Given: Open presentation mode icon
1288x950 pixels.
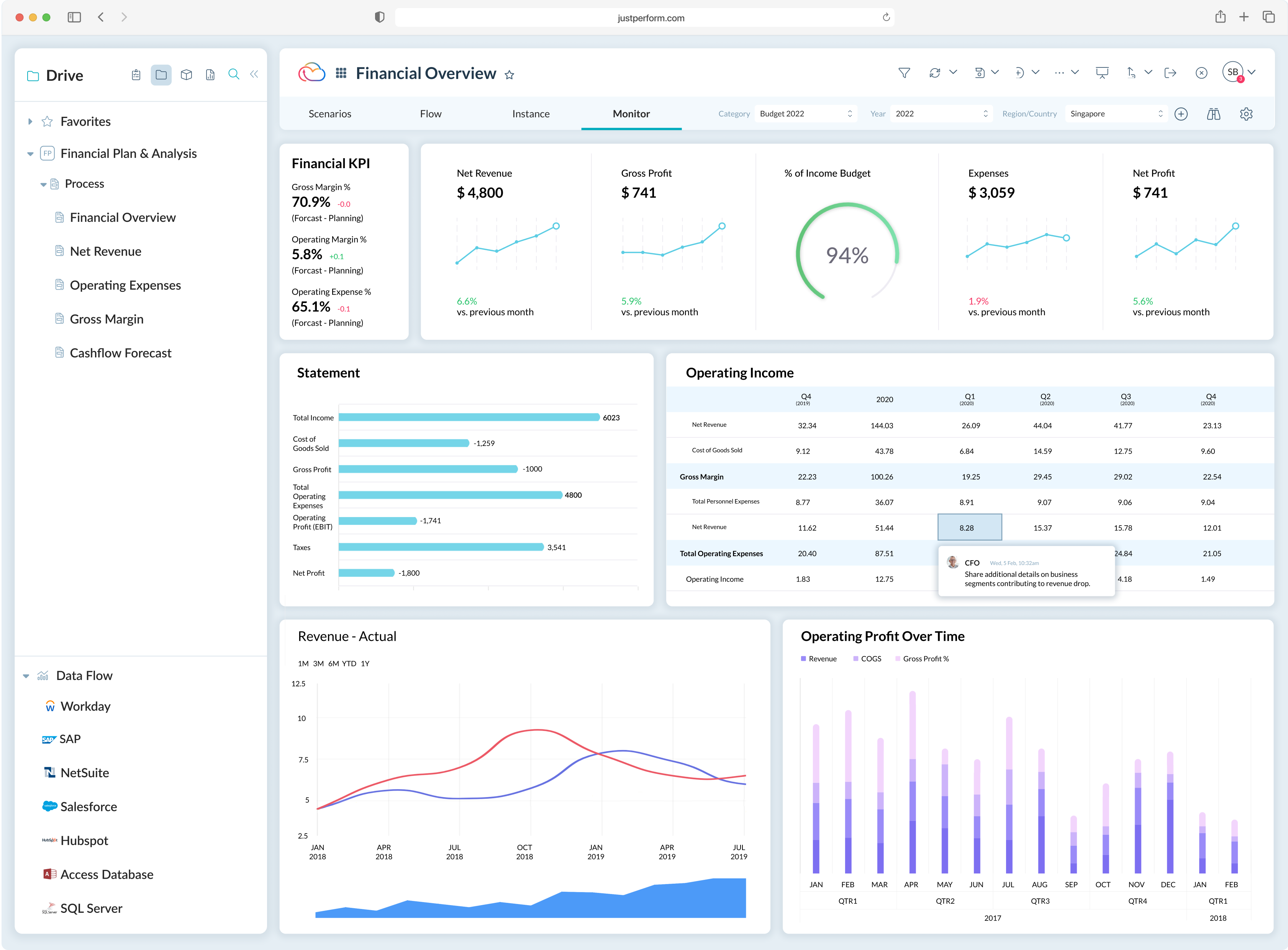Looking at the screenshot, I should point(1102,73).
